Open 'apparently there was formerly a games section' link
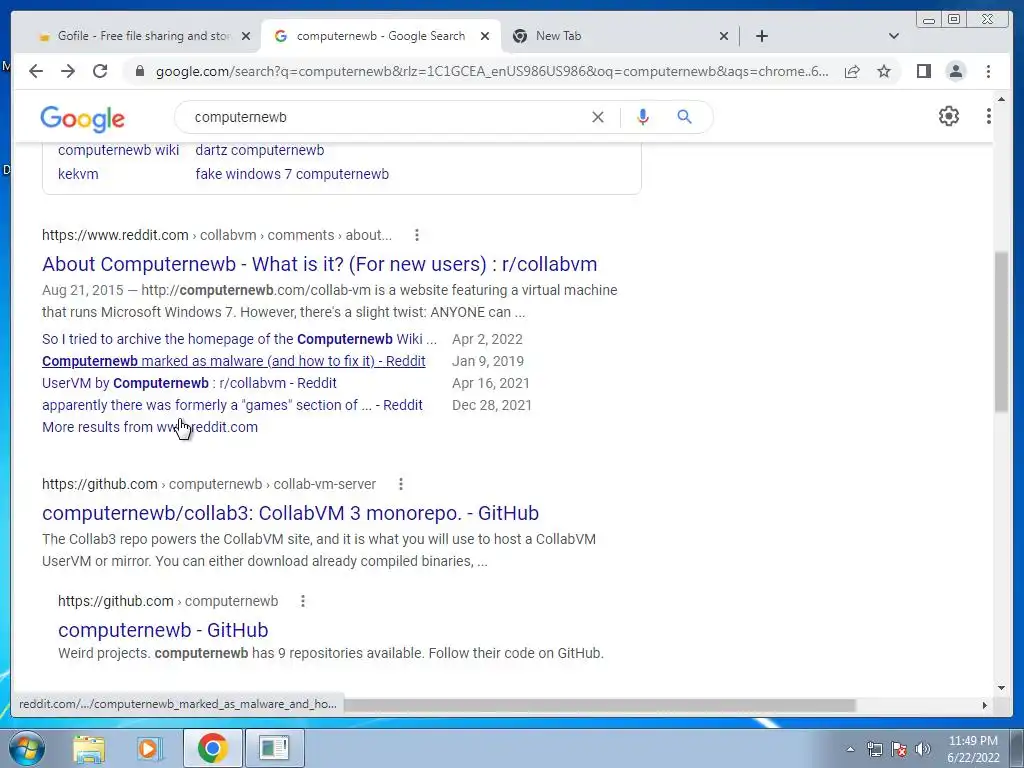 tap(232, 405)
